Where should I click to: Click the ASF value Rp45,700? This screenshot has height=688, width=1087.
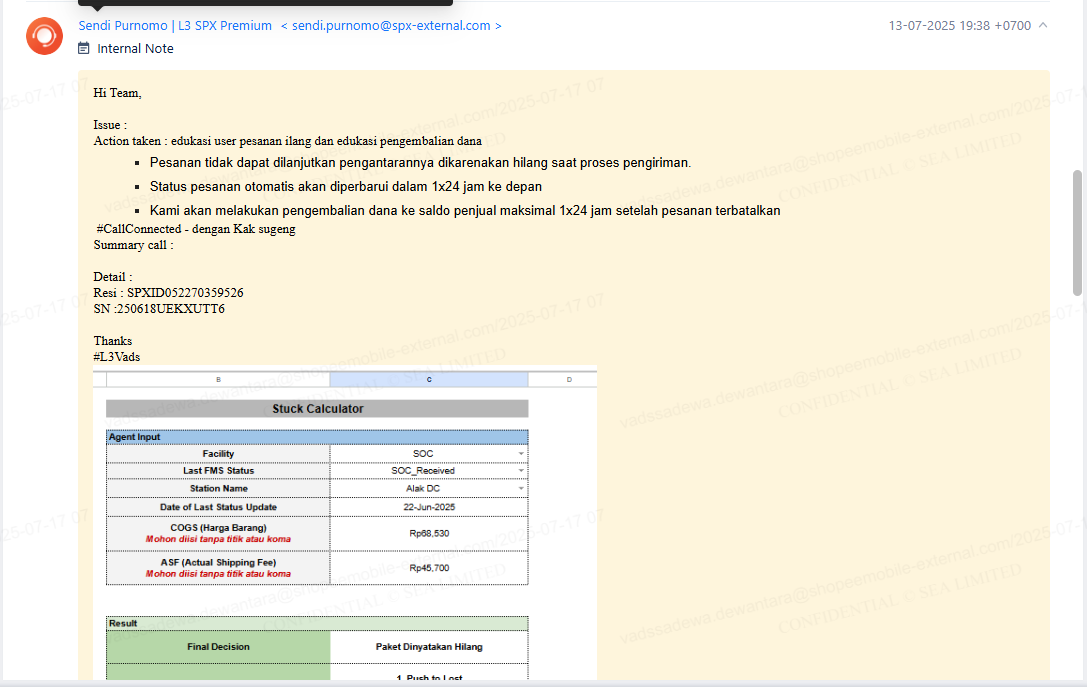429,568
